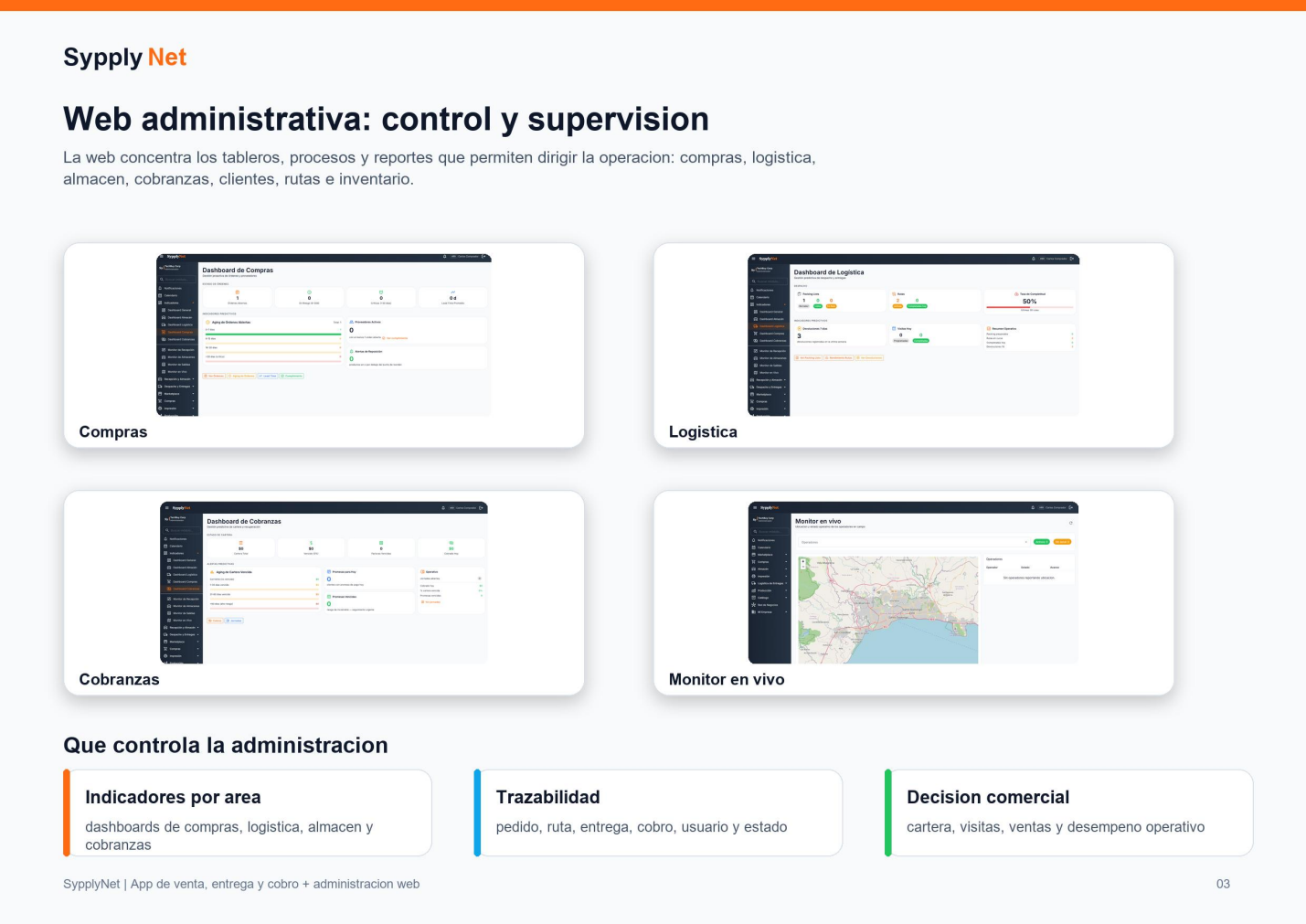1306x924 pixels.
Task: Click 'dashboards de compras, logistica, almacen y cobranzas'
Action: point(229,836)
